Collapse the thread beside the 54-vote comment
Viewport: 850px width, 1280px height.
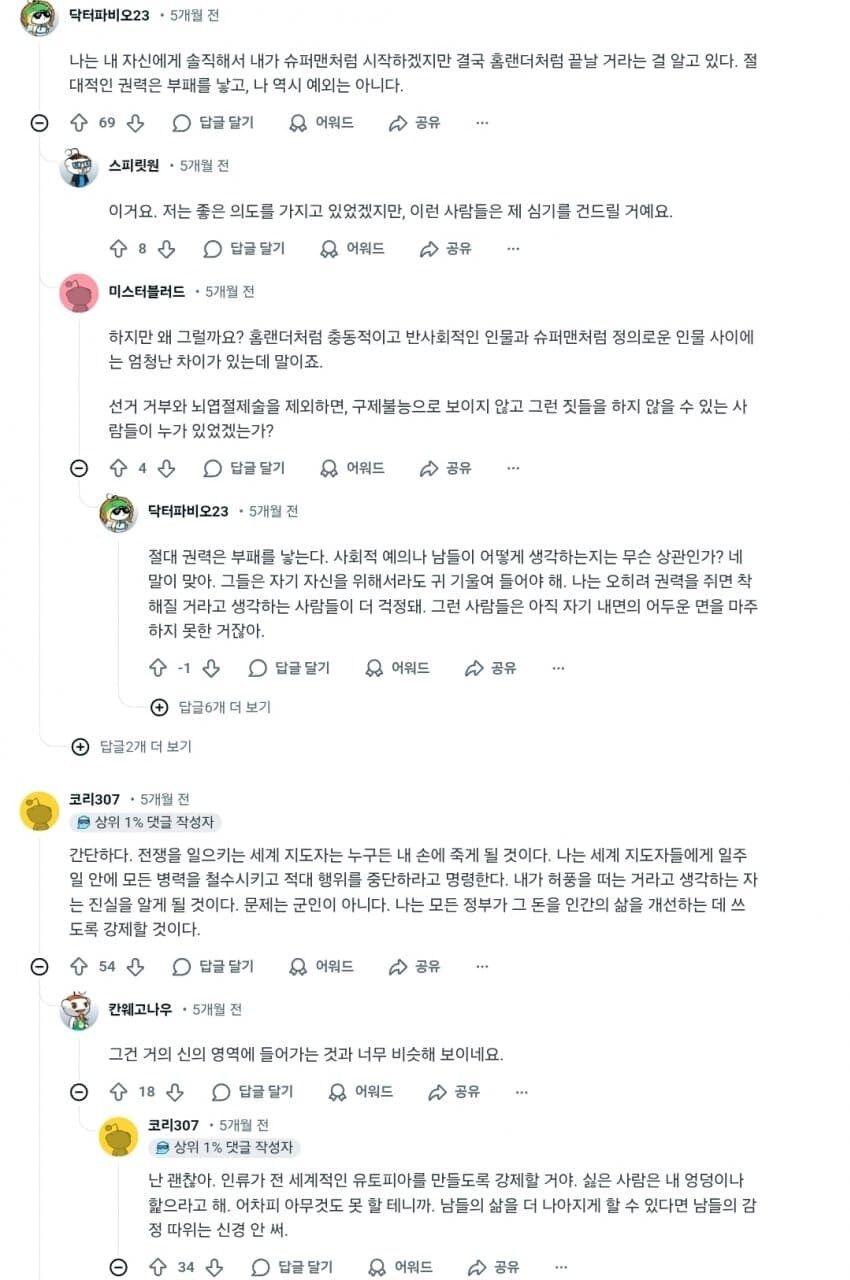point(39,966)
